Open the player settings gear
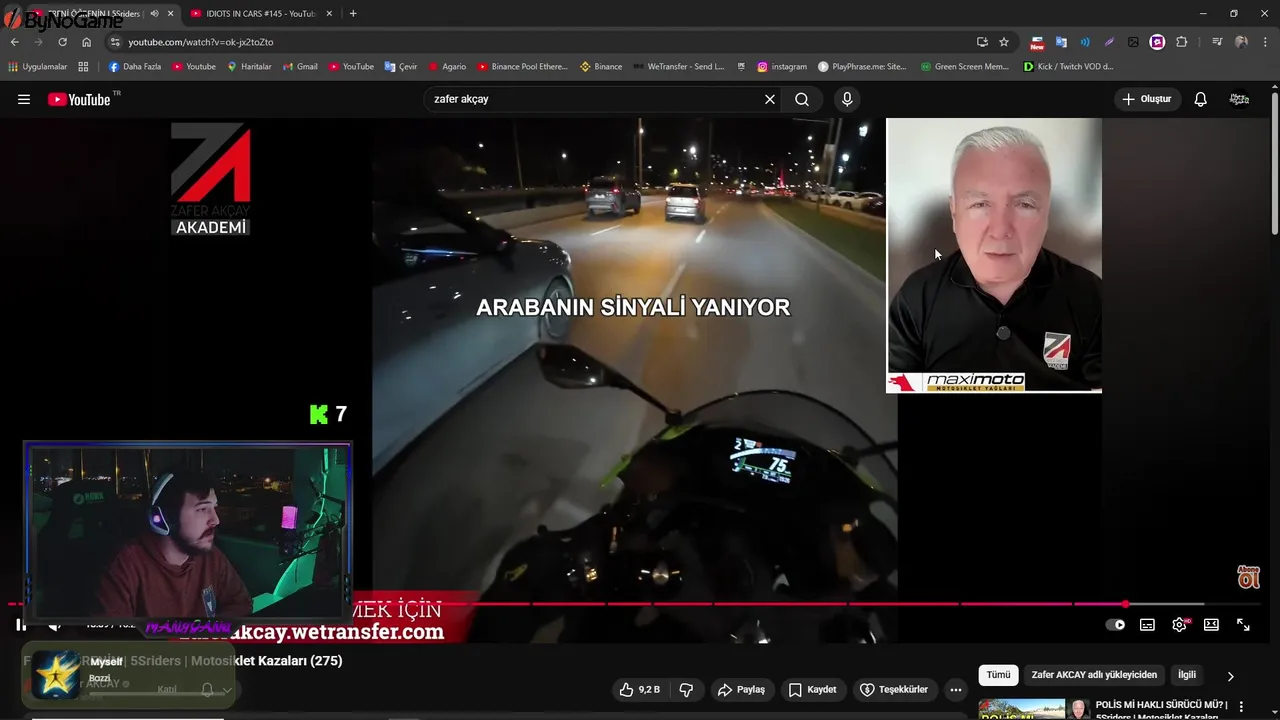Viewport: 1280px width, 720px height. [x=1180, y=625]
